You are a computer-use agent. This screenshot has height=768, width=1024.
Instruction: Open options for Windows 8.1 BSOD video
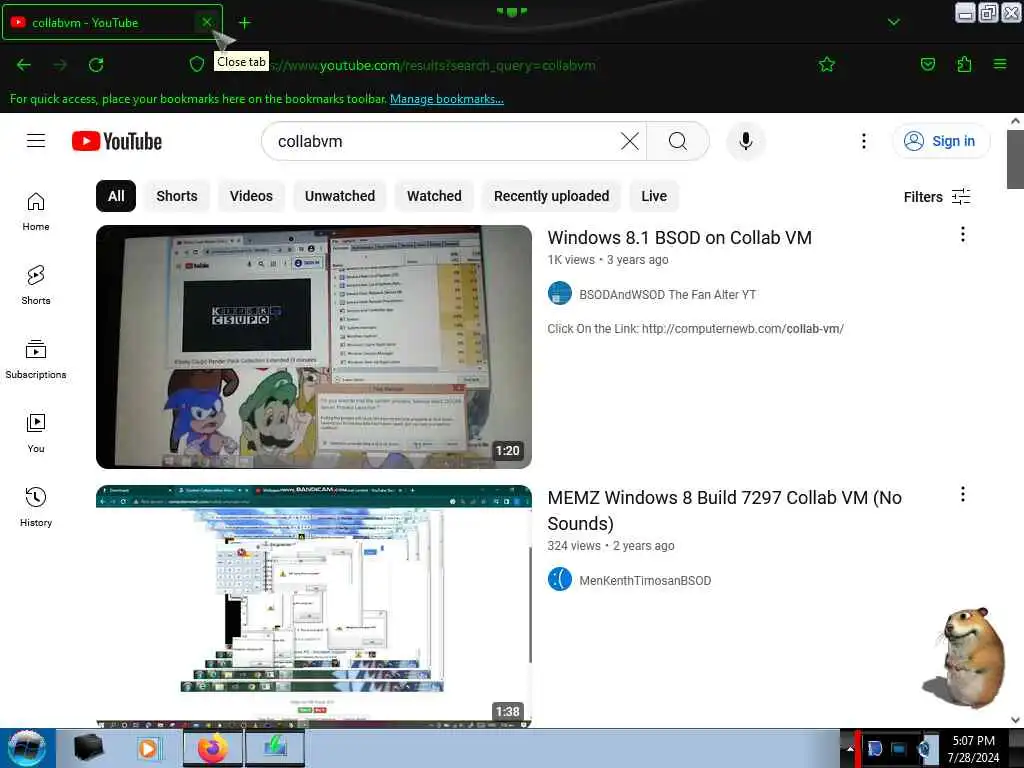963,234
